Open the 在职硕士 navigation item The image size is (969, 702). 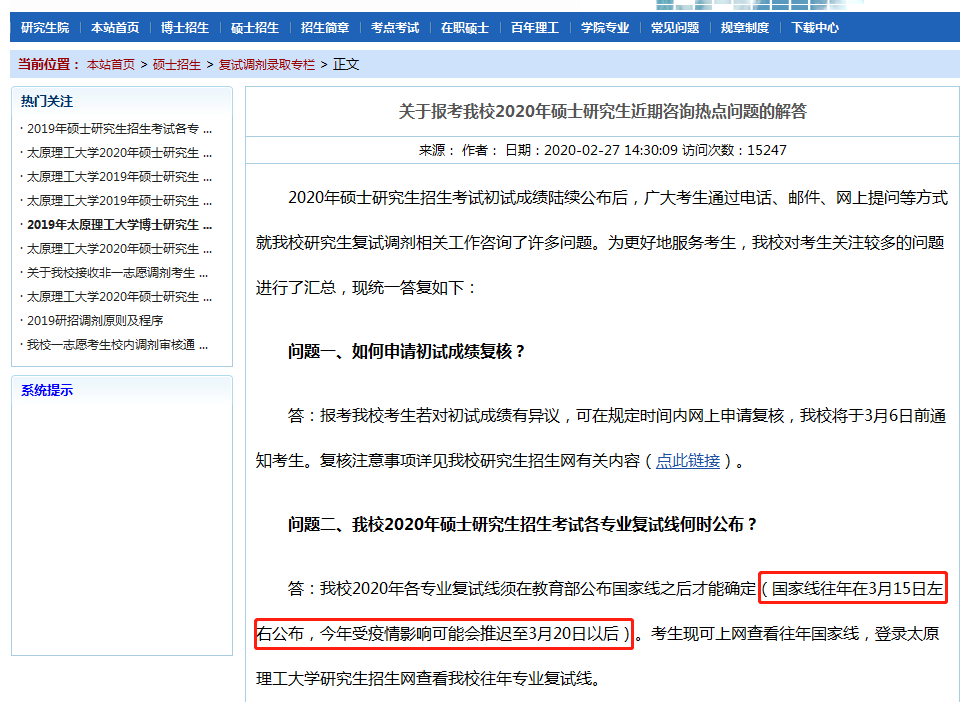(x=465, y=28)
